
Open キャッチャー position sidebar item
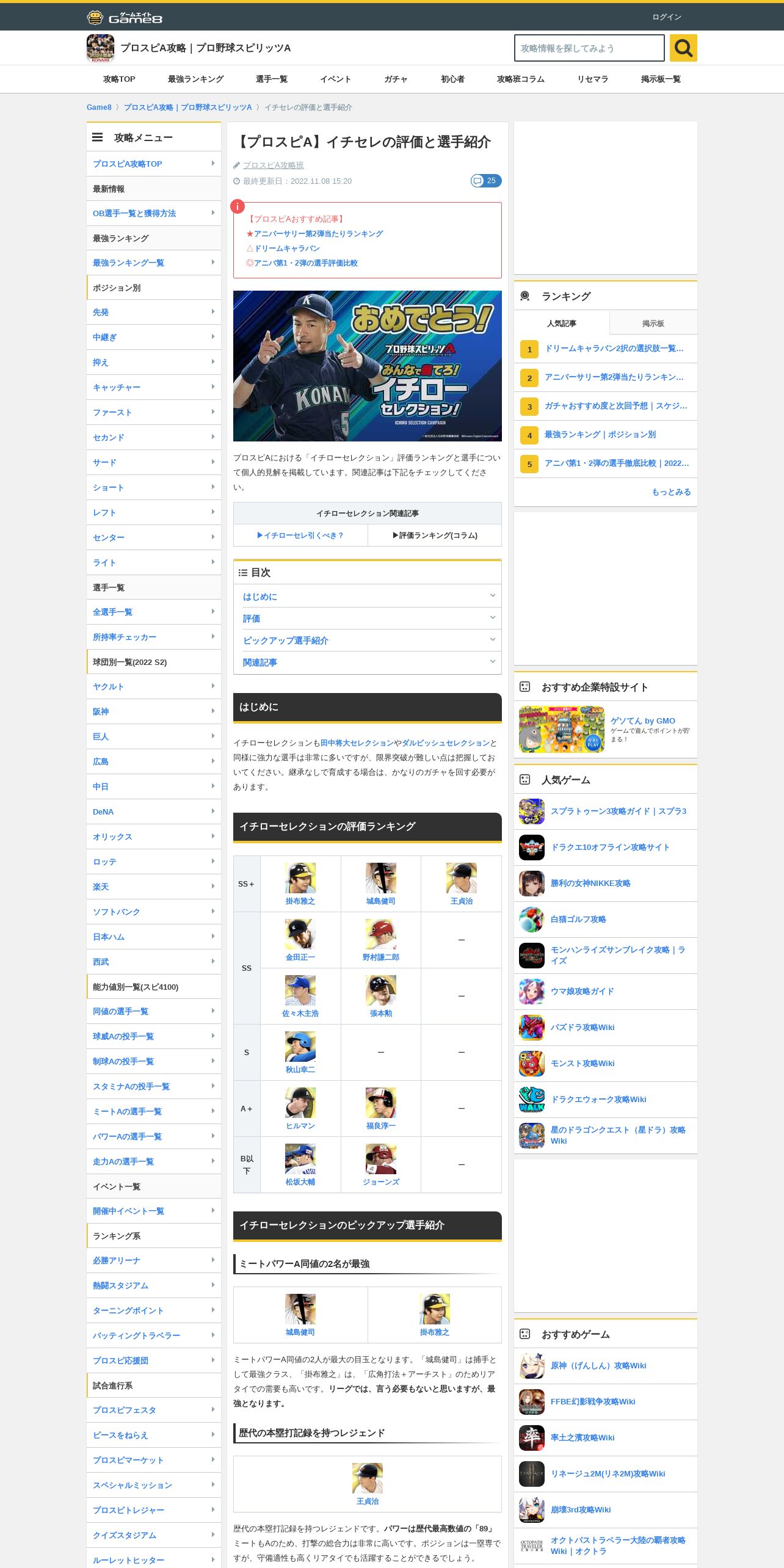tap(154, 387)
